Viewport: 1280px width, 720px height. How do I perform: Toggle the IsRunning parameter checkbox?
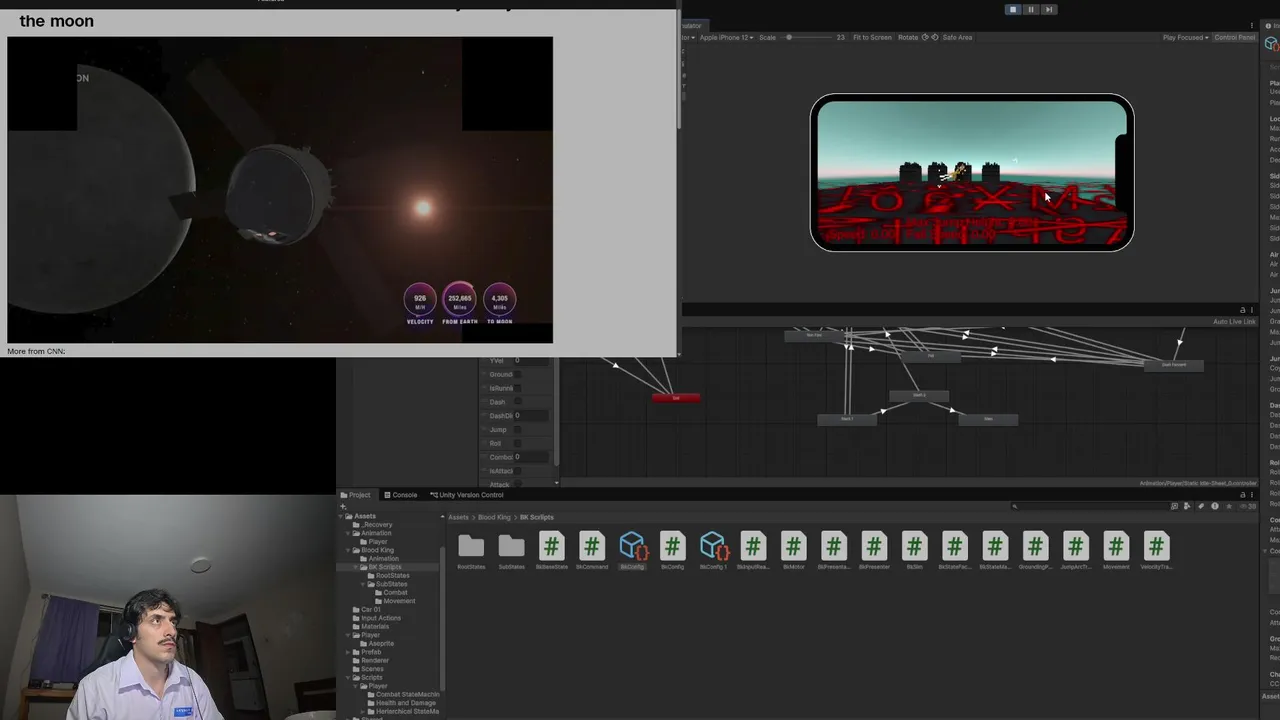(517, 388)
